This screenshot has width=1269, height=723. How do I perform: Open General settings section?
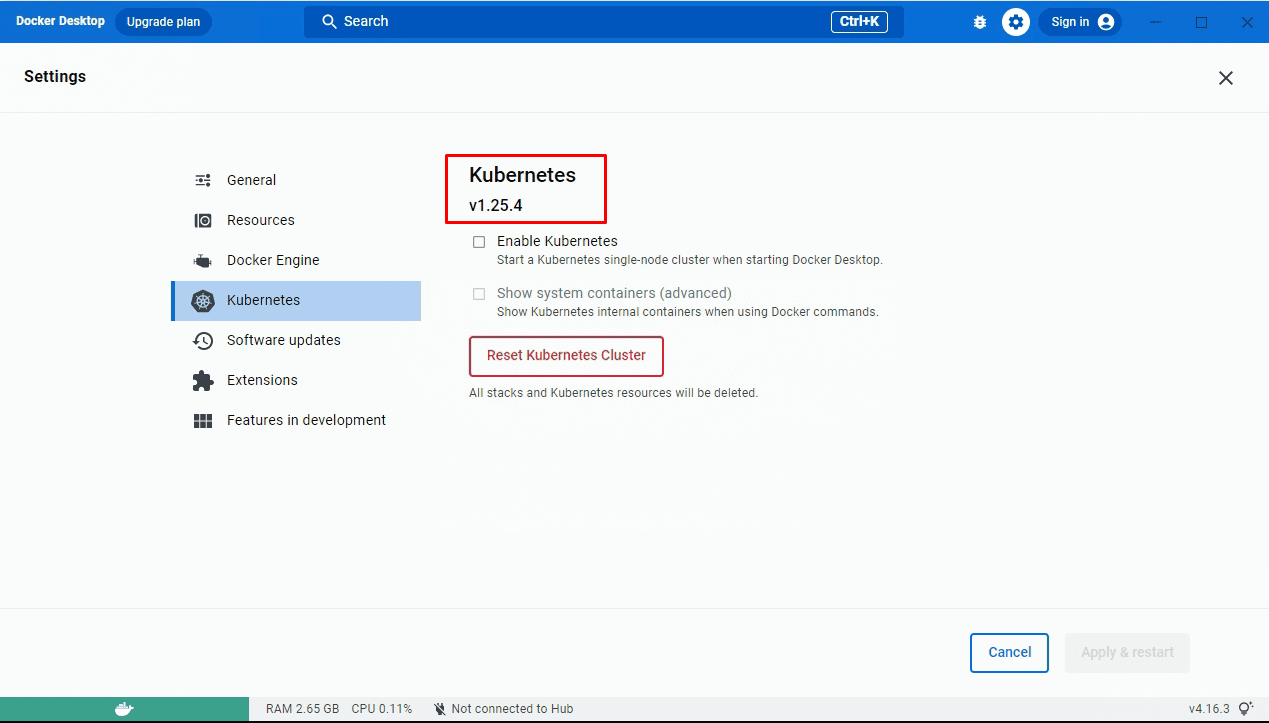tap(296, 180)
